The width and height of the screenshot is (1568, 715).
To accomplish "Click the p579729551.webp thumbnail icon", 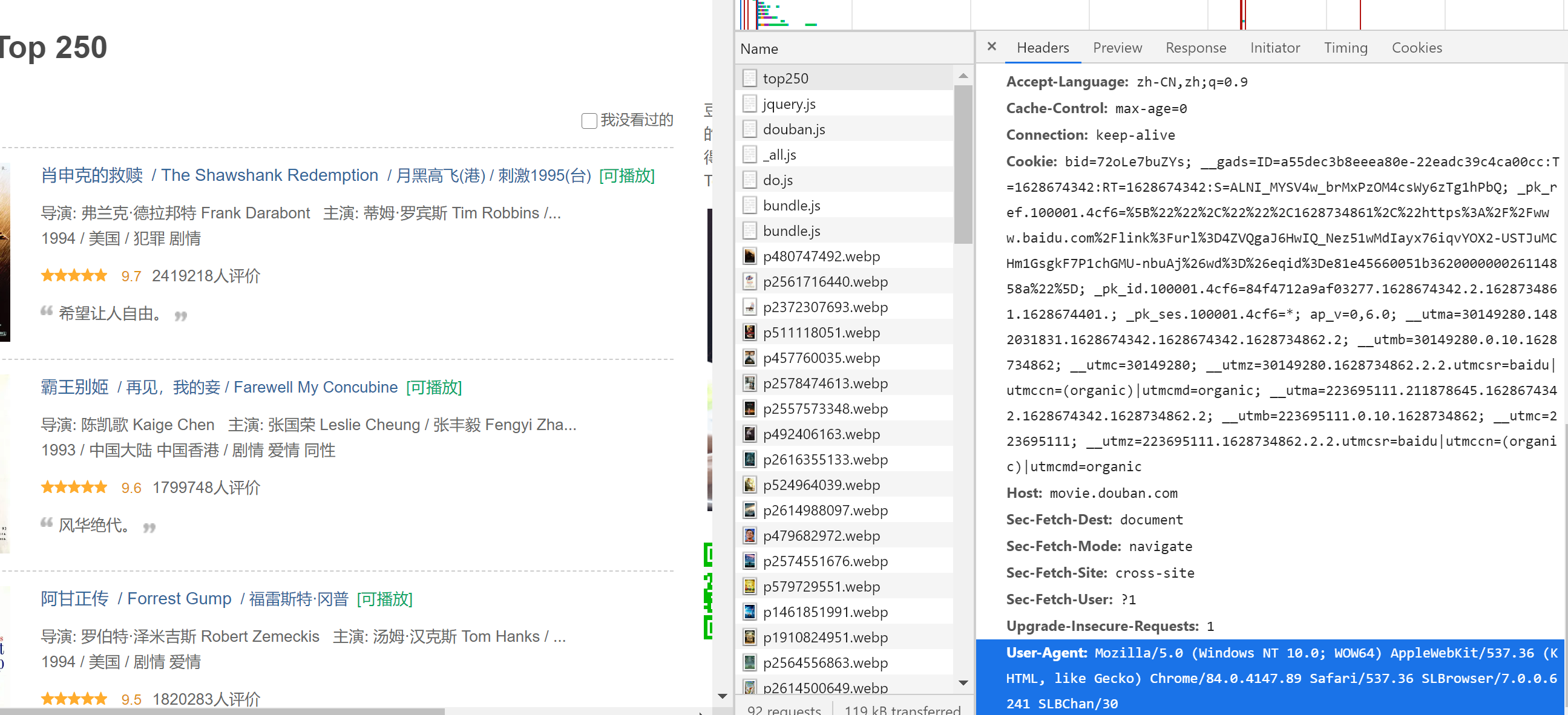I will tap(749, 587).
